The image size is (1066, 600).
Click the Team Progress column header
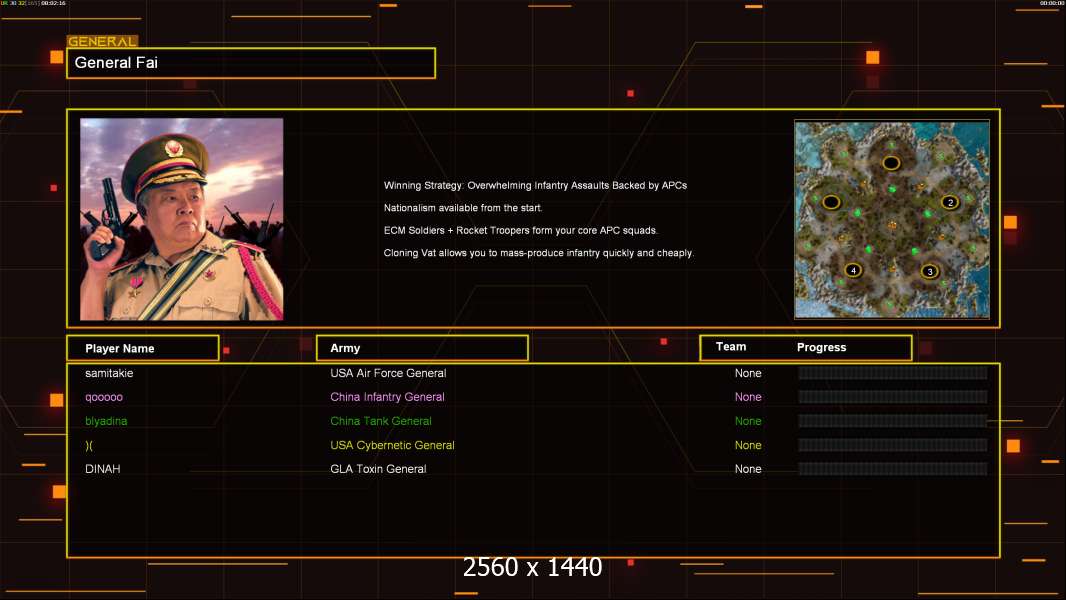(805, 347)
